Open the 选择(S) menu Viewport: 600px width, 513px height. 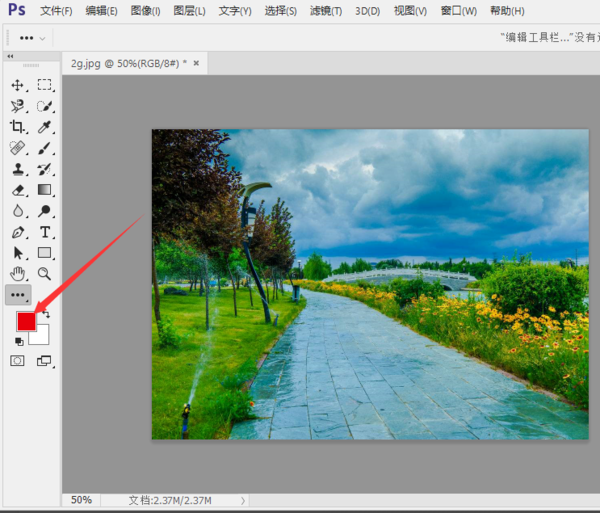coord(280,11)
